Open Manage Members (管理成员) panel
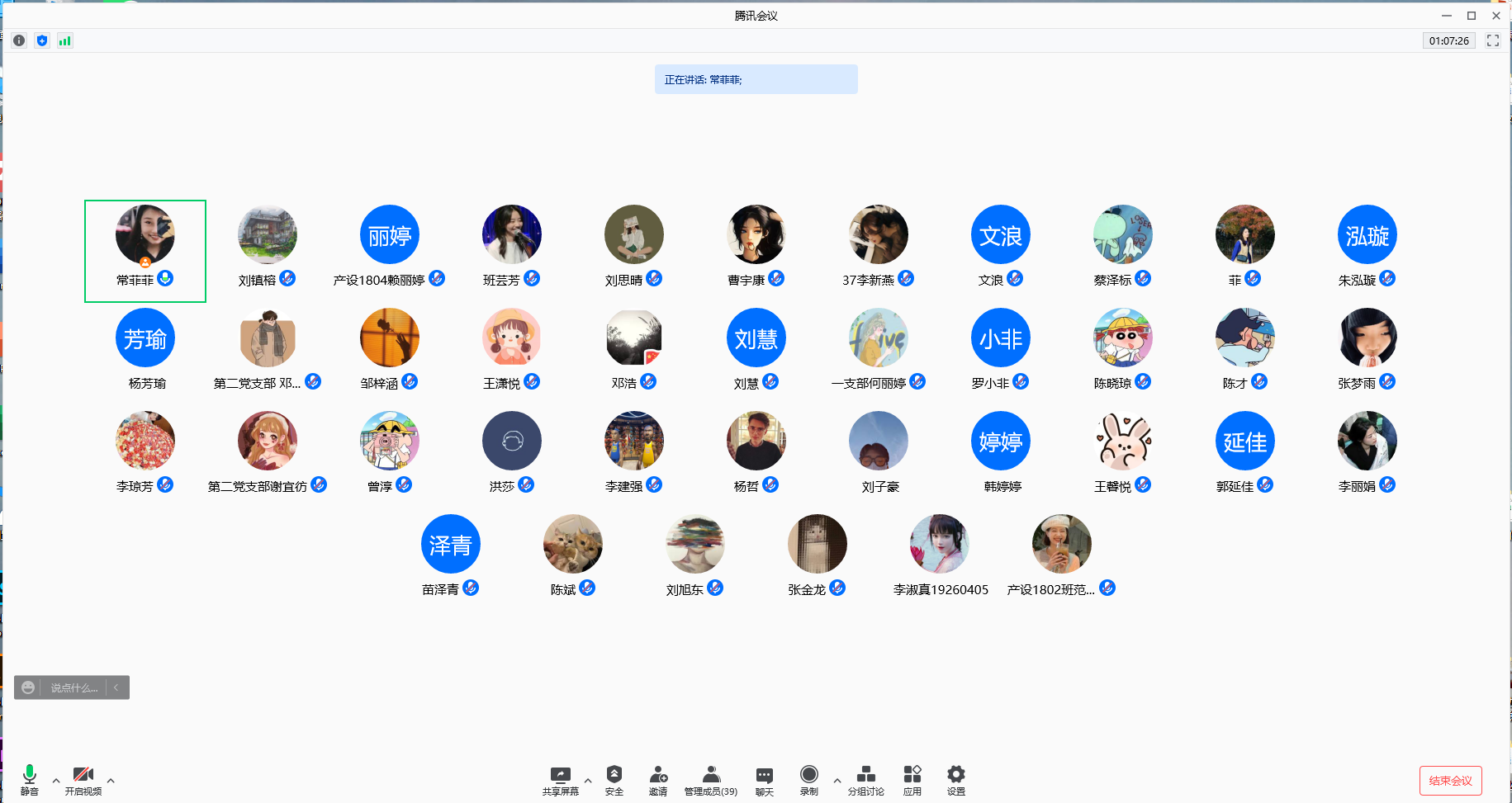Viewport: 1512px width, 803px height. [x=710, y=779]
